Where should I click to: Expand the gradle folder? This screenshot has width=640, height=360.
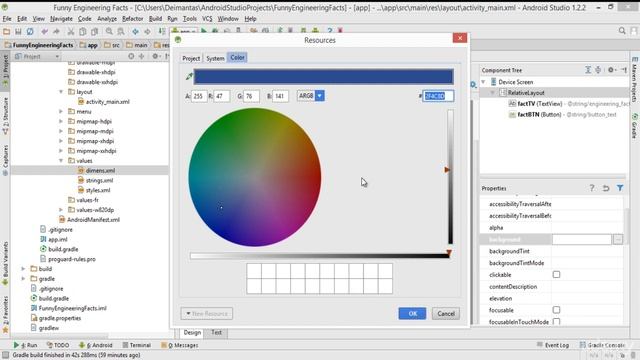pos(23,278)
